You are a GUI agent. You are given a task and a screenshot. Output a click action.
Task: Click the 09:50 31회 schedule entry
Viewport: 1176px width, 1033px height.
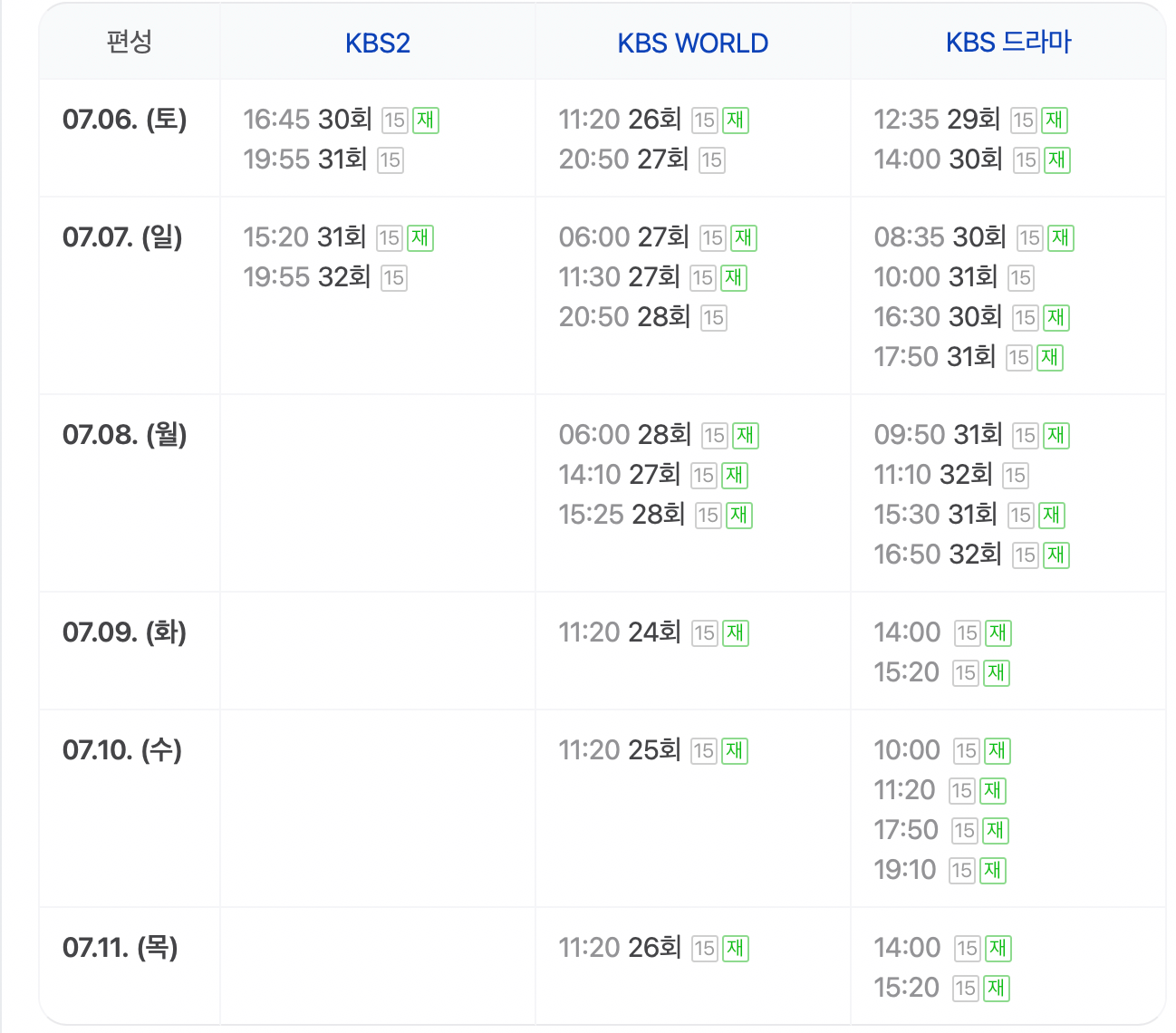tap(939, 435)
